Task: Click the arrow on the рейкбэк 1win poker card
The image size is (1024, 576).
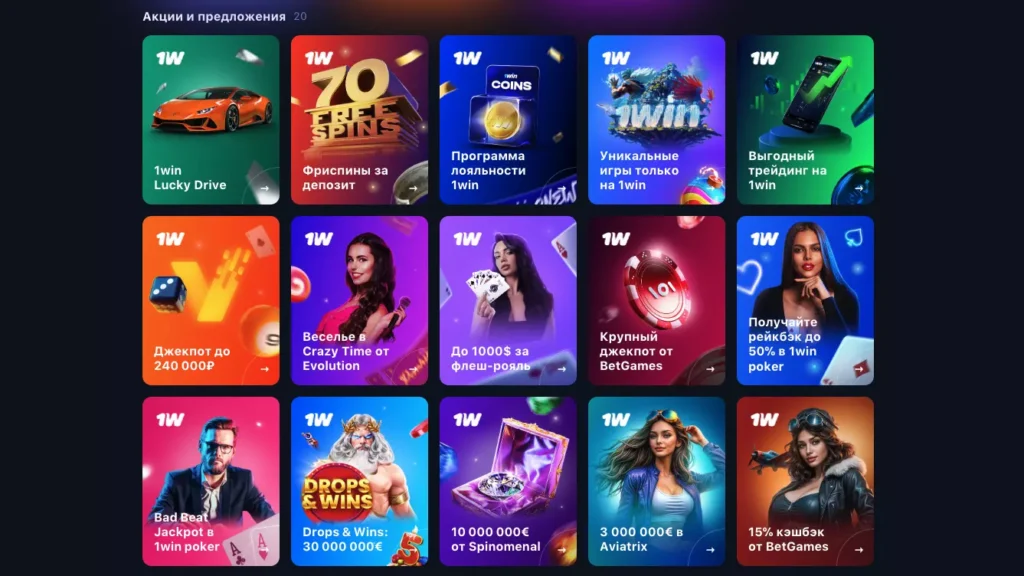Action: 859,369
